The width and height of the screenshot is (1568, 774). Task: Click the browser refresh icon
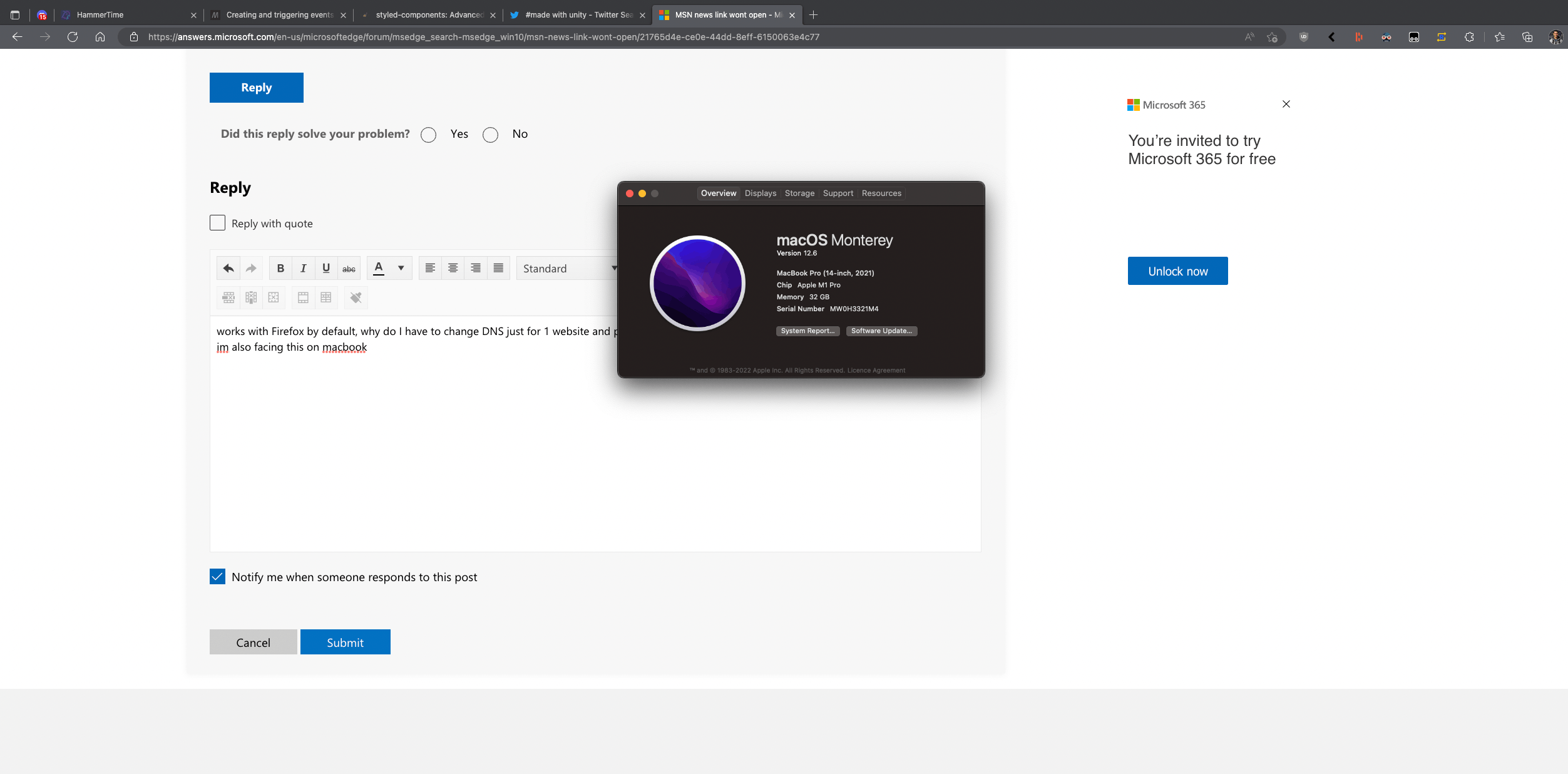pyautogui.click(x=73, y=37)
